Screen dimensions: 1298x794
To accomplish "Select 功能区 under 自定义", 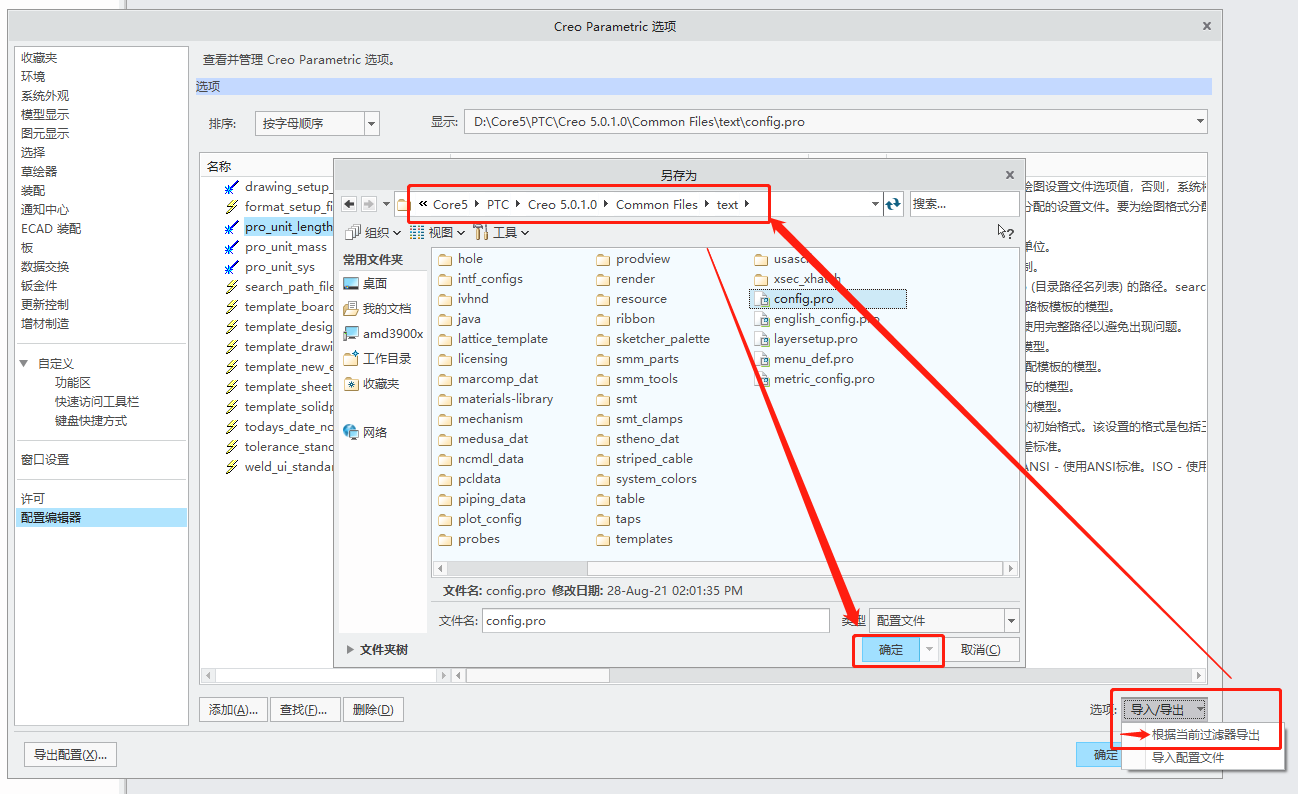I will pos(73,383).
